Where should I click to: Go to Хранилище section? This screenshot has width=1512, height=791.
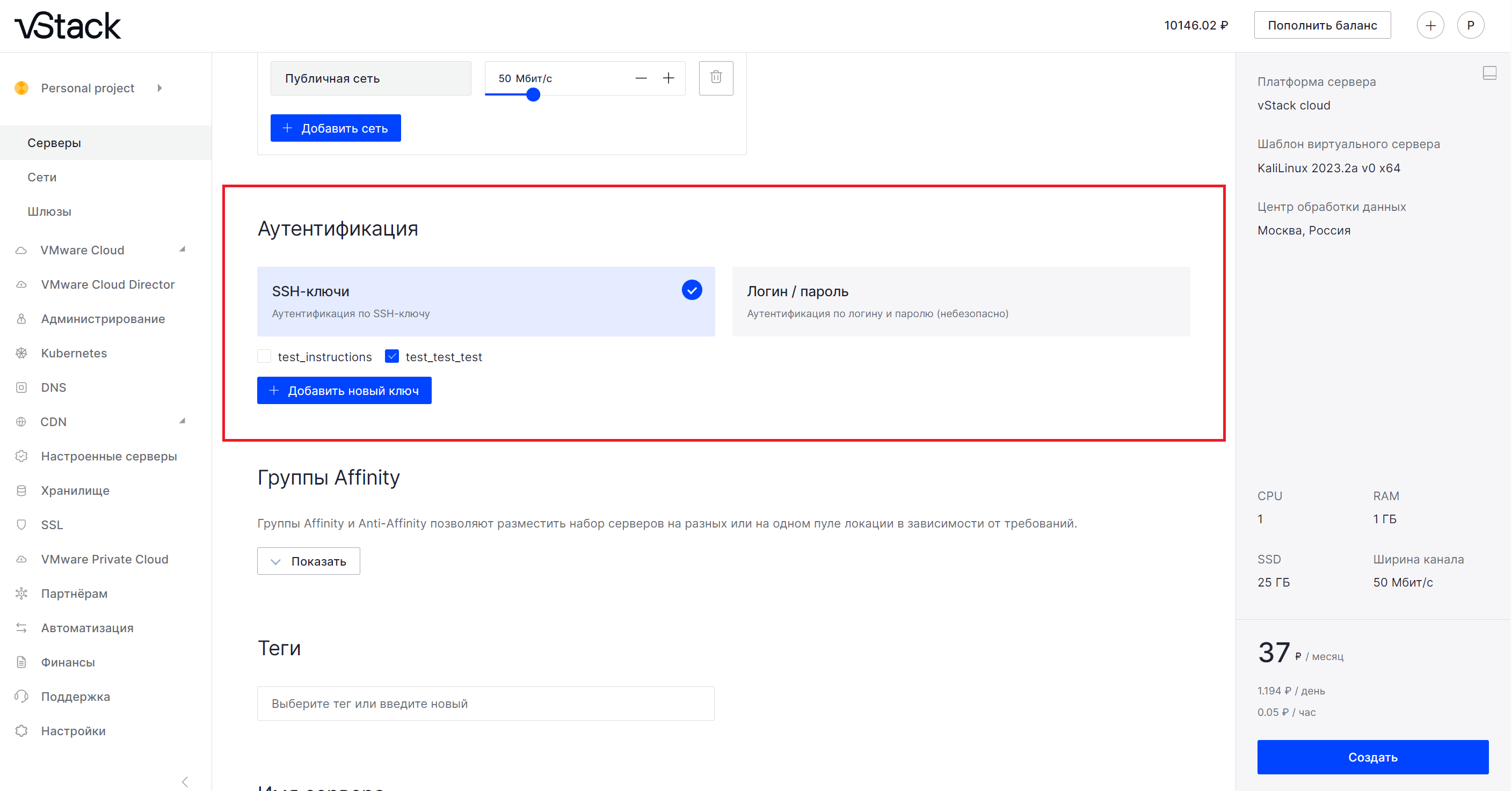pyautogui.click(x=75, y=490)
